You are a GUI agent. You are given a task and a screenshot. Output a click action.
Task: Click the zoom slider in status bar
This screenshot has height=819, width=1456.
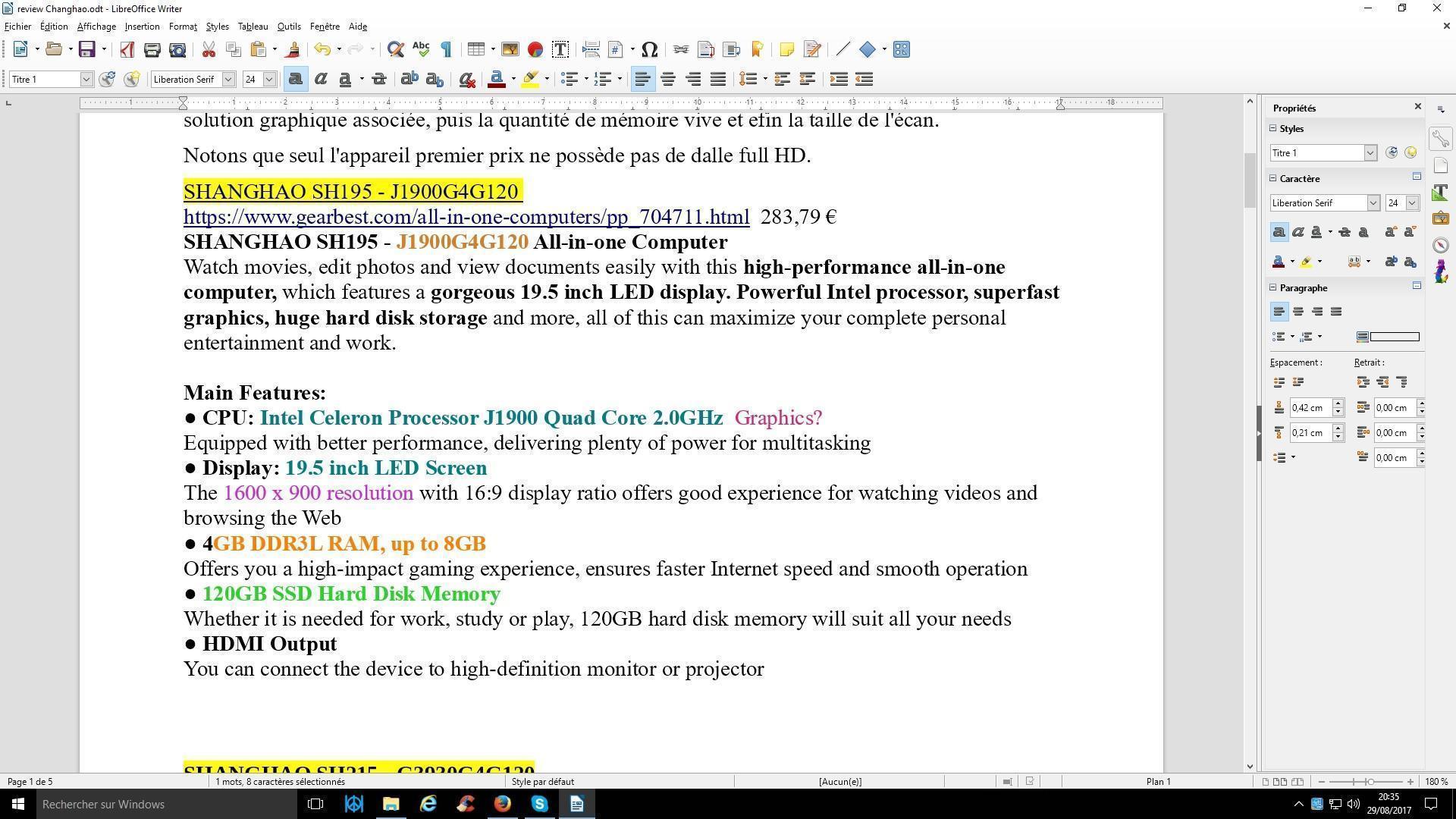pyautogui.click(x=1370, y=781)
